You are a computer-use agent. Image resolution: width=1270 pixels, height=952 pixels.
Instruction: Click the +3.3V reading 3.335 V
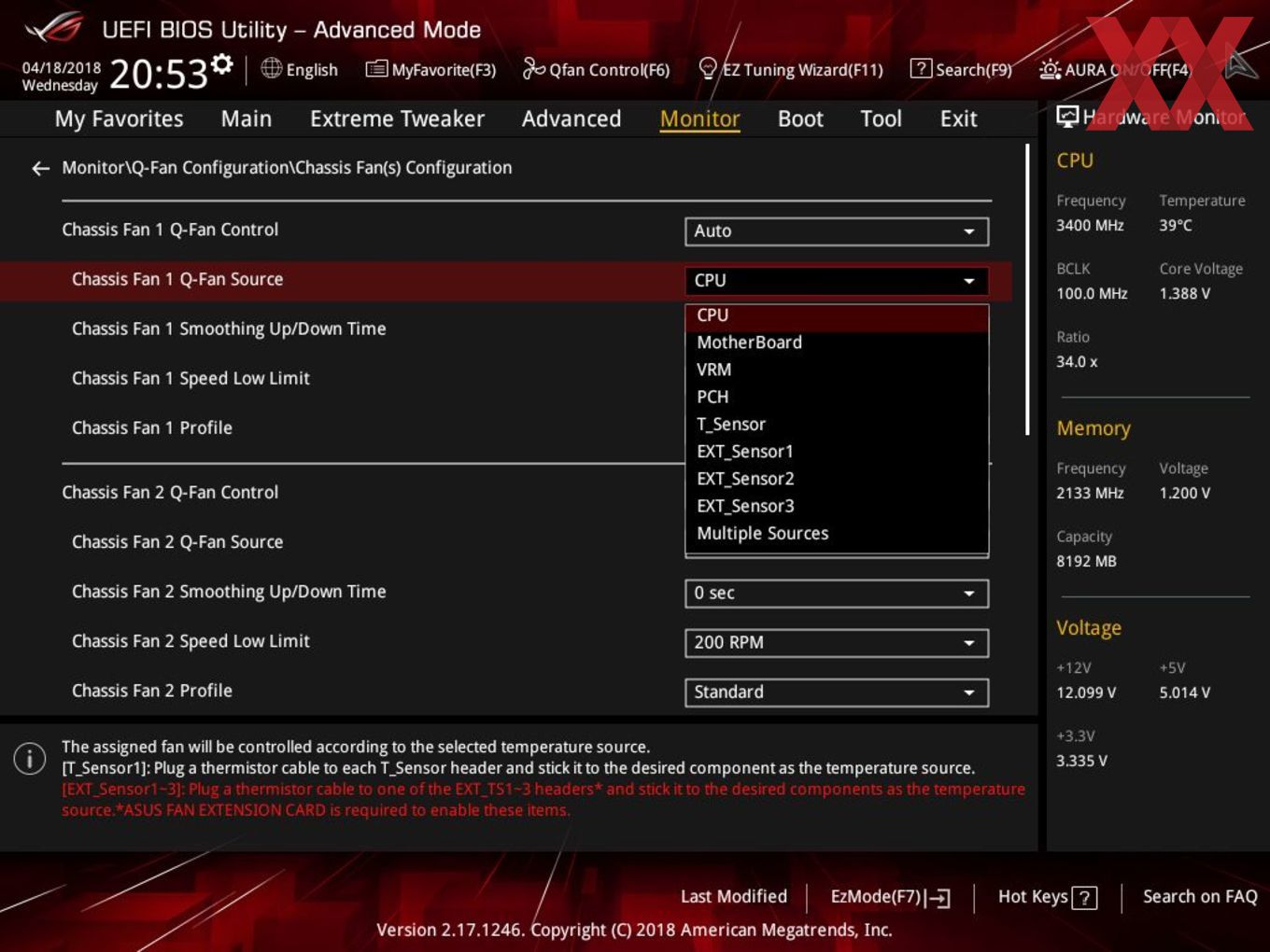click(1081, 762)
